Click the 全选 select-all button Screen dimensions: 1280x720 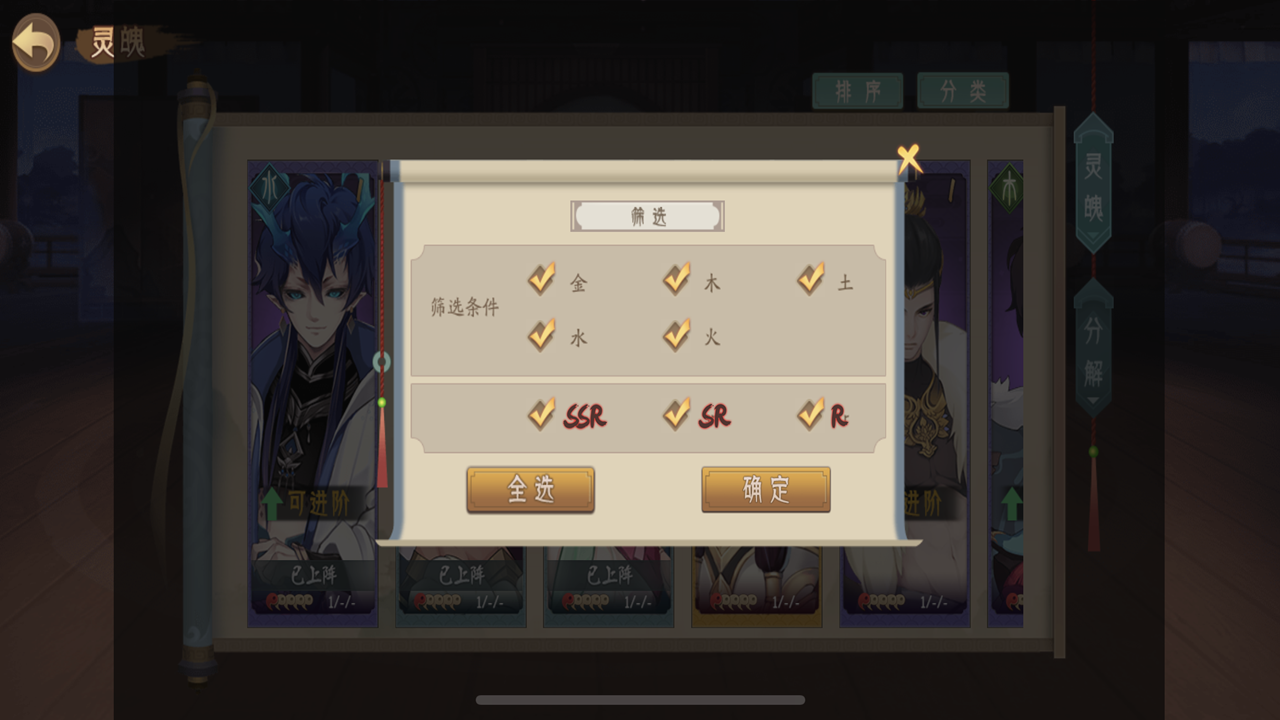530,490
